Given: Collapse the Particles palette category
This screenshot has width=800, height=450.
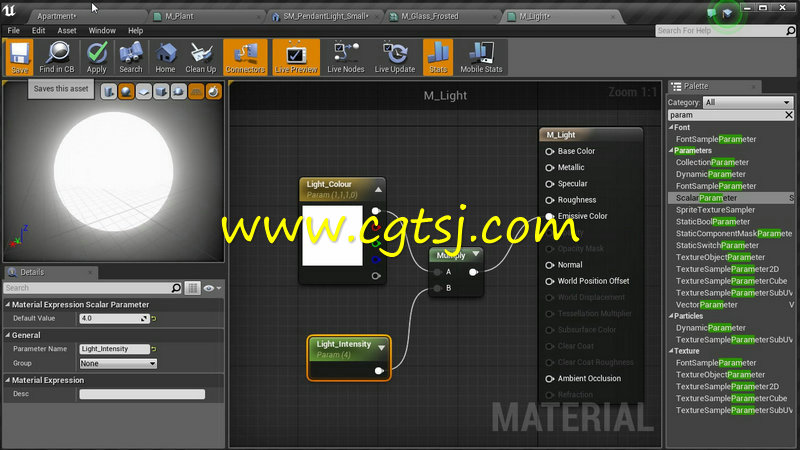Looking at the screenshot, I should [671, 316].
